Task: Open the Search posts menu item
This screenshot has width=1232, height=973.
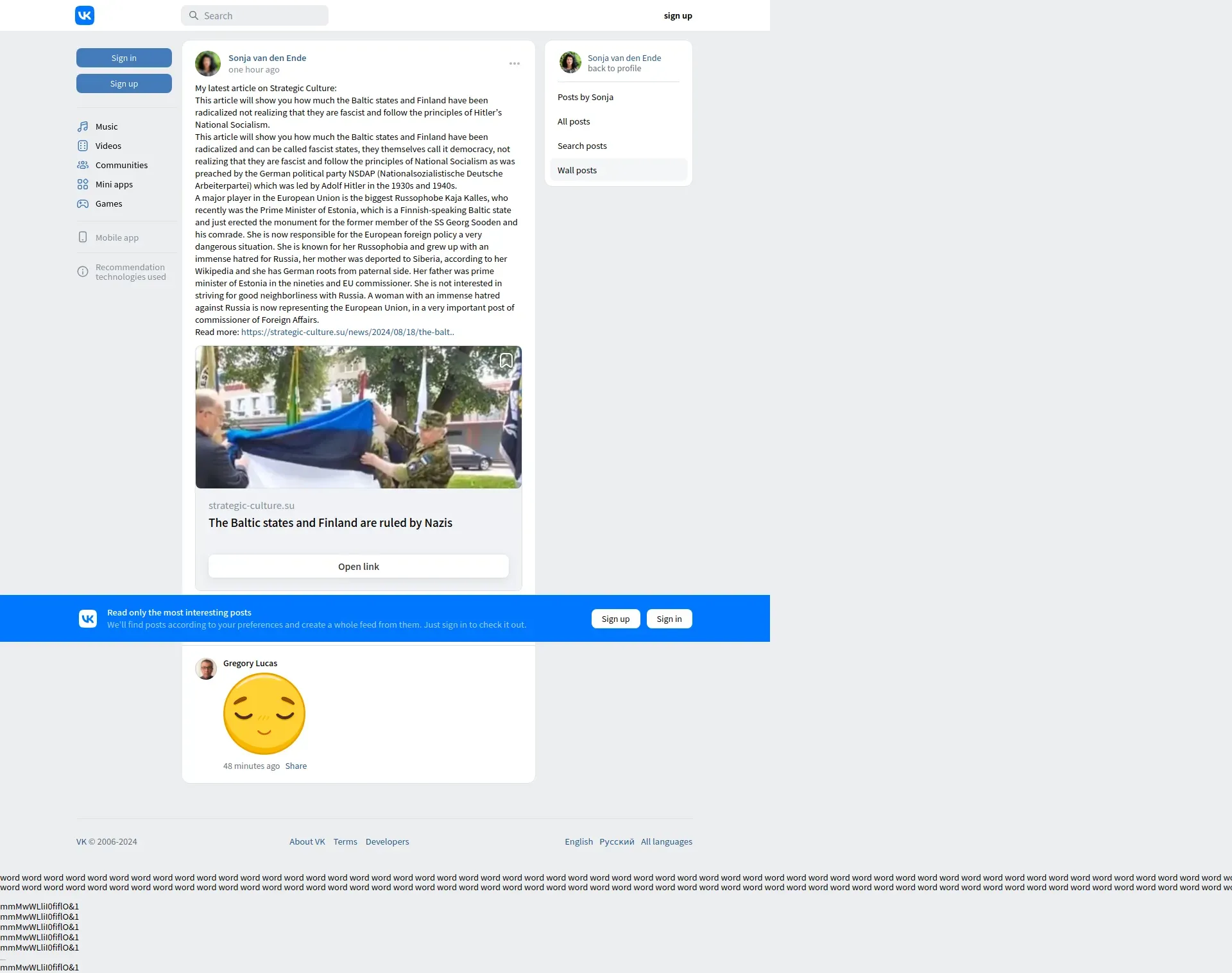Action: tap(582, 146)
